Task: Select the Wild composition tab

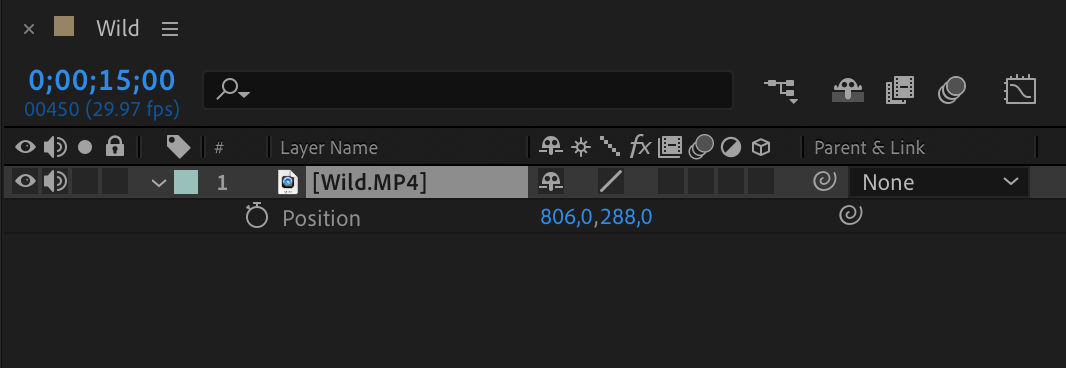Action: coord(118,28)
